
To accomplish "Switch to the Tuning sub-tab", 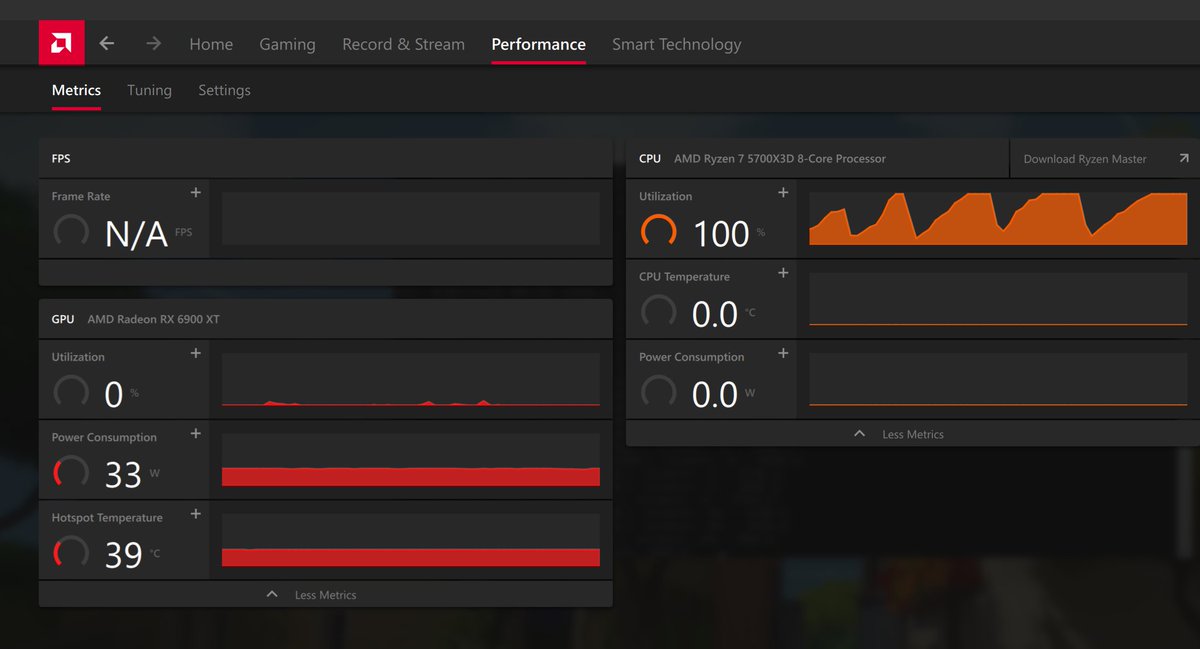I will (149, 90).
